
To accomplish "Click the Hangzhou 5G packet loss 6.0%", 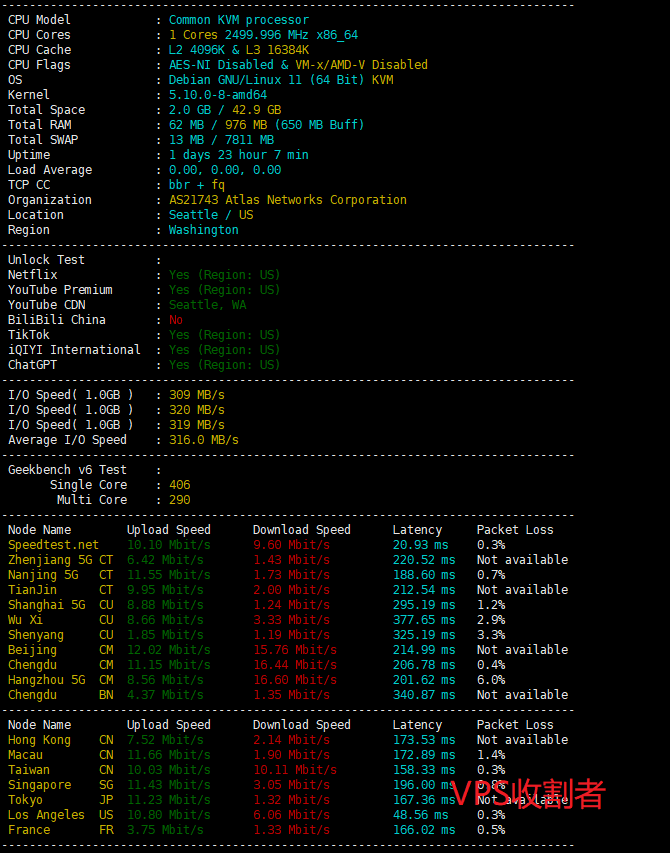I will click(x=491, y=680).
